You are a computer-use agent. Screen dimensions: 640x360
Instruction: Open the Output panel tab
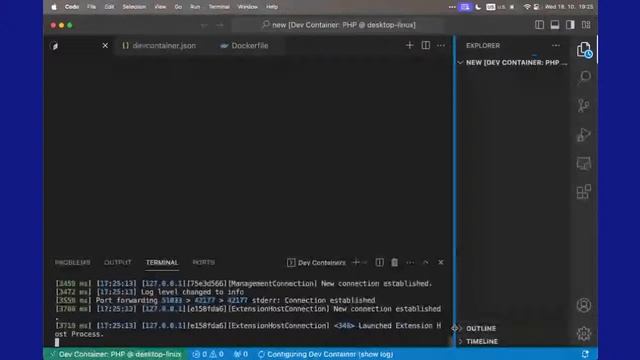point(118,262)
